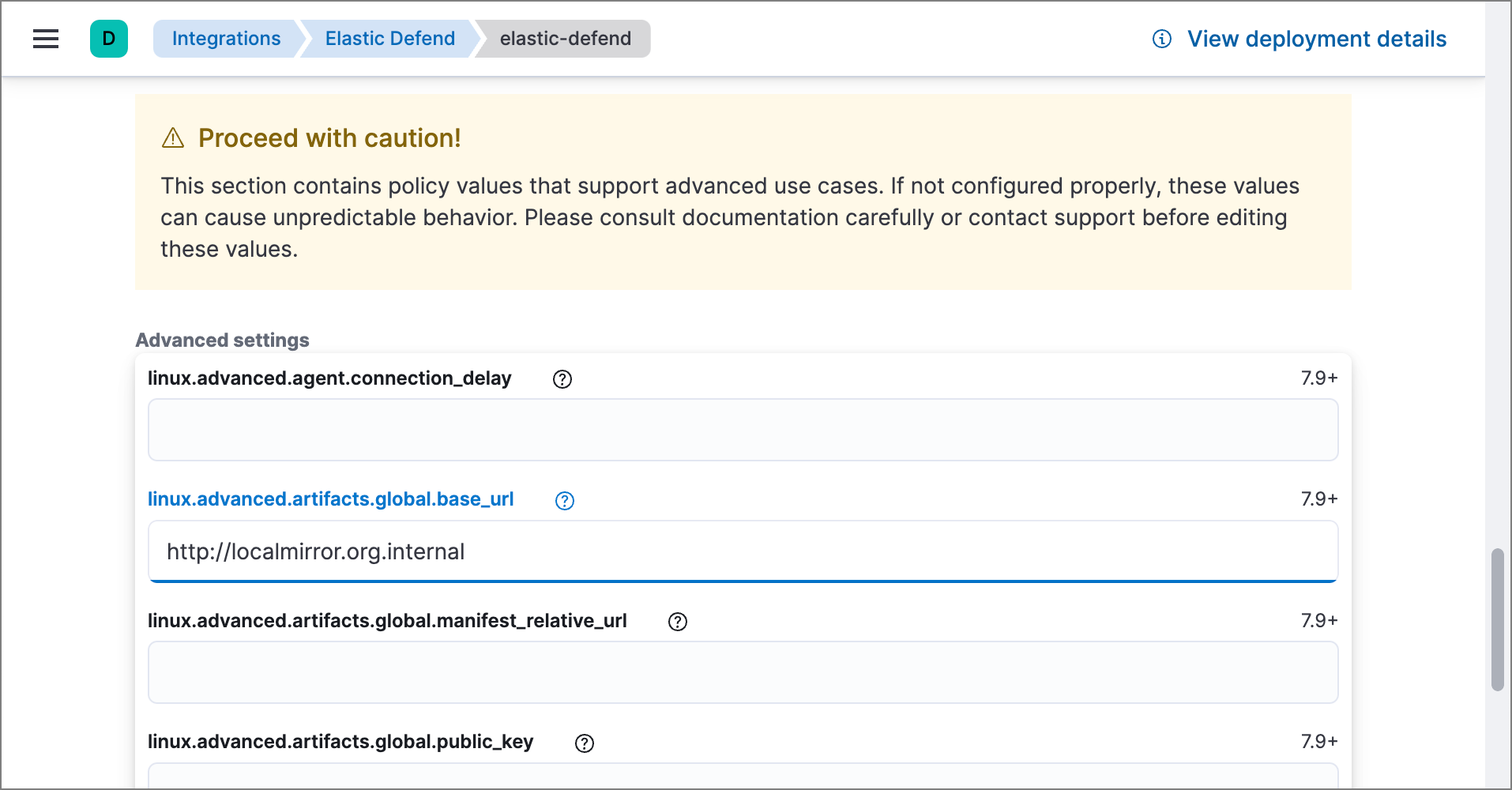Open help for artifacts.global.public_key
Image resolution: width=1512 pixels, height=790 pixels.
point(584,743)
